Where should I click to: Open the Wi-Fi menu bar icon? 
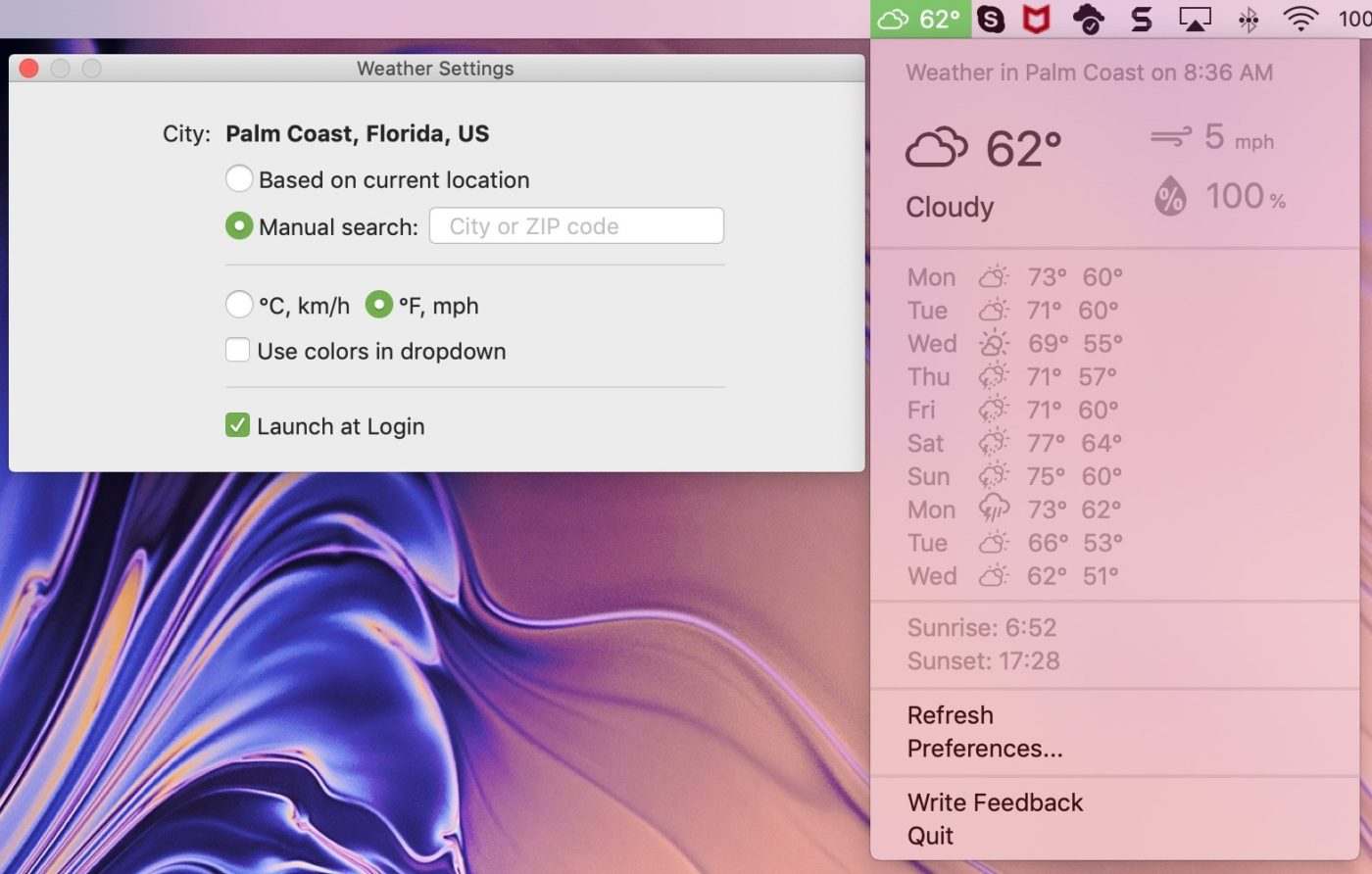(x=1300, y=20)
